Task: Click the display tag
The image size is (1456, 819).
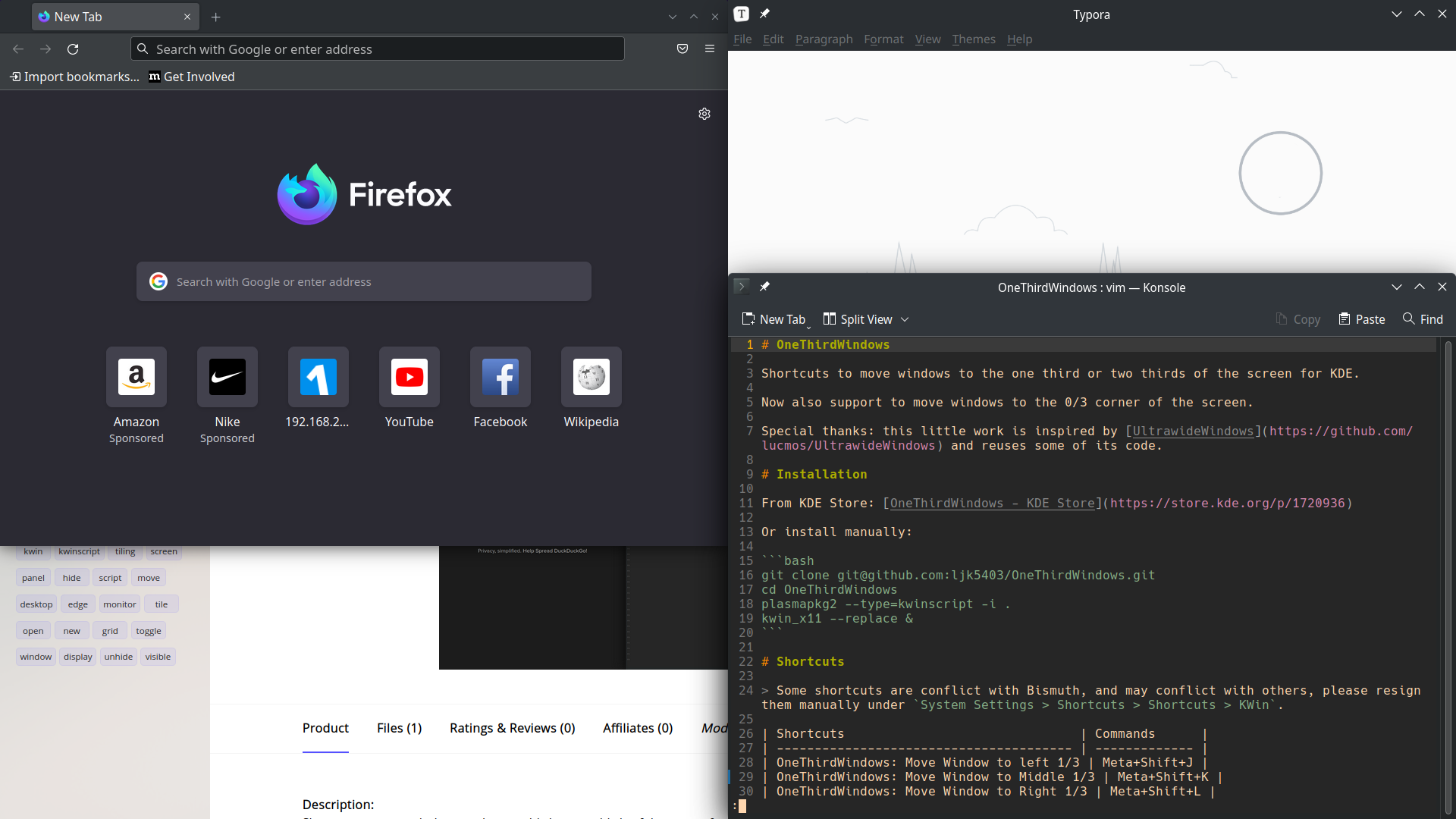Action: [78, 657]
